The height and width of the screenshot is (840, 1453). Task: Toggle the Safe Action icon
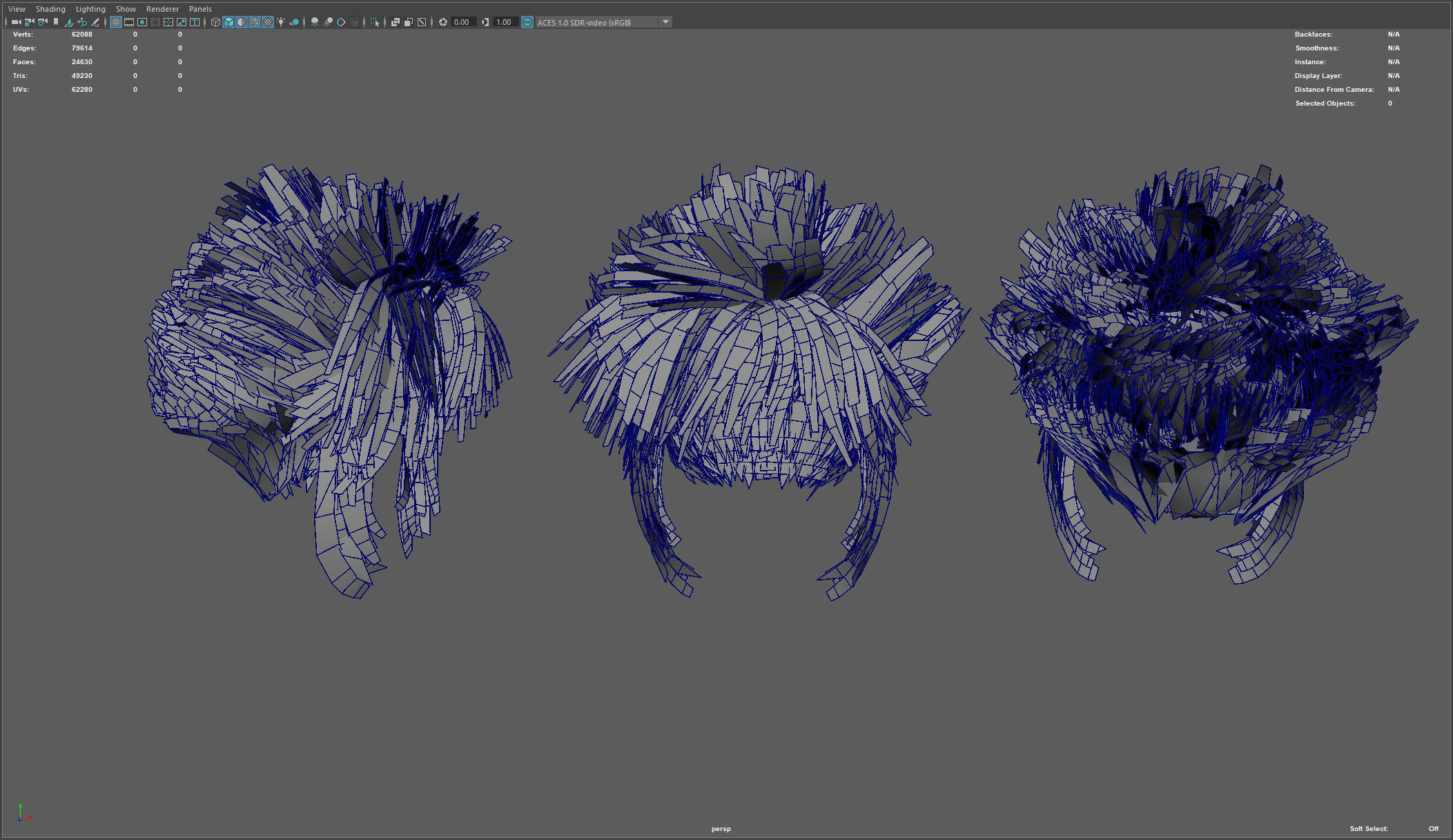point(182,22)
